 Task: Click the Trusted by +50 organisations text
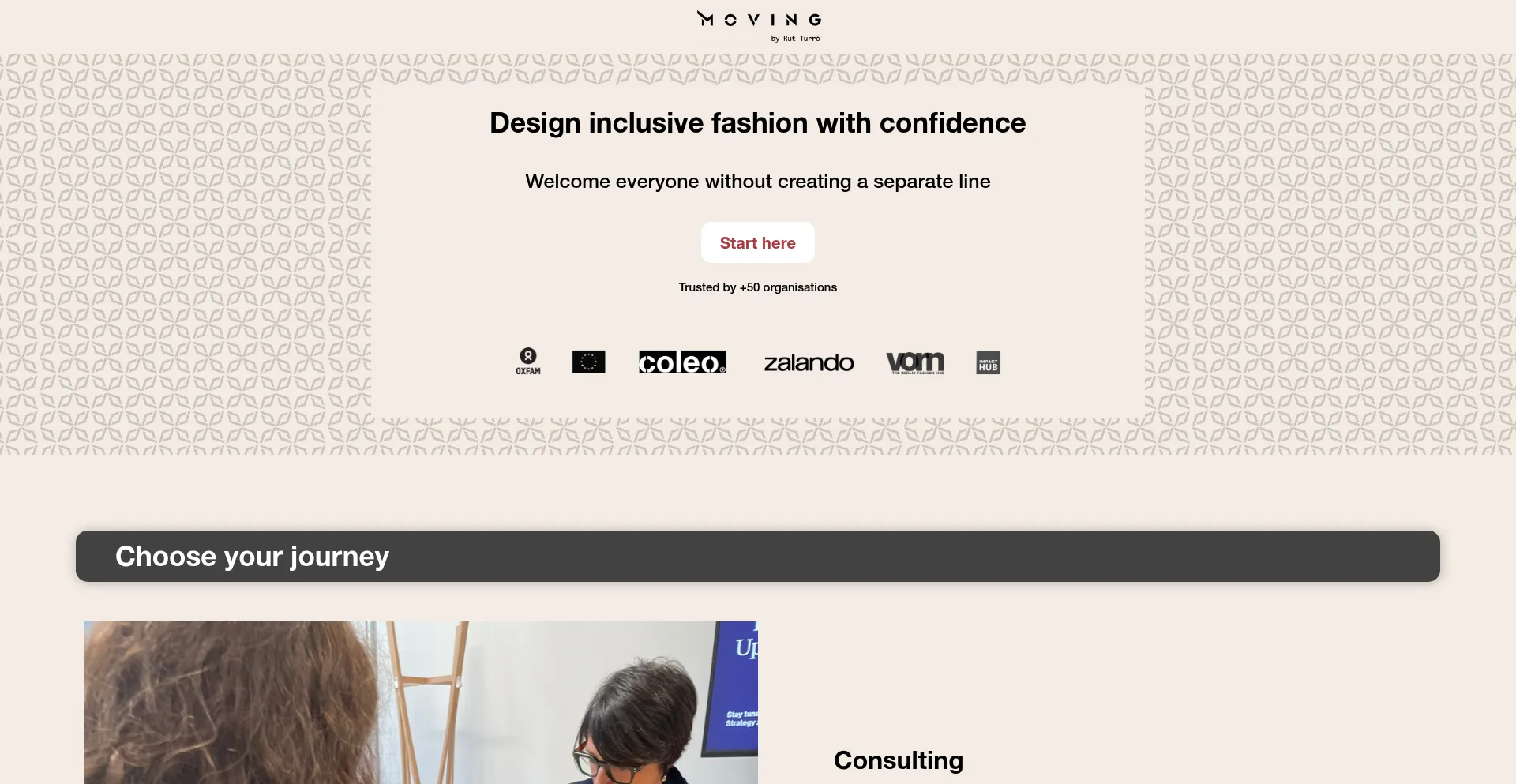tap(758, 287)
